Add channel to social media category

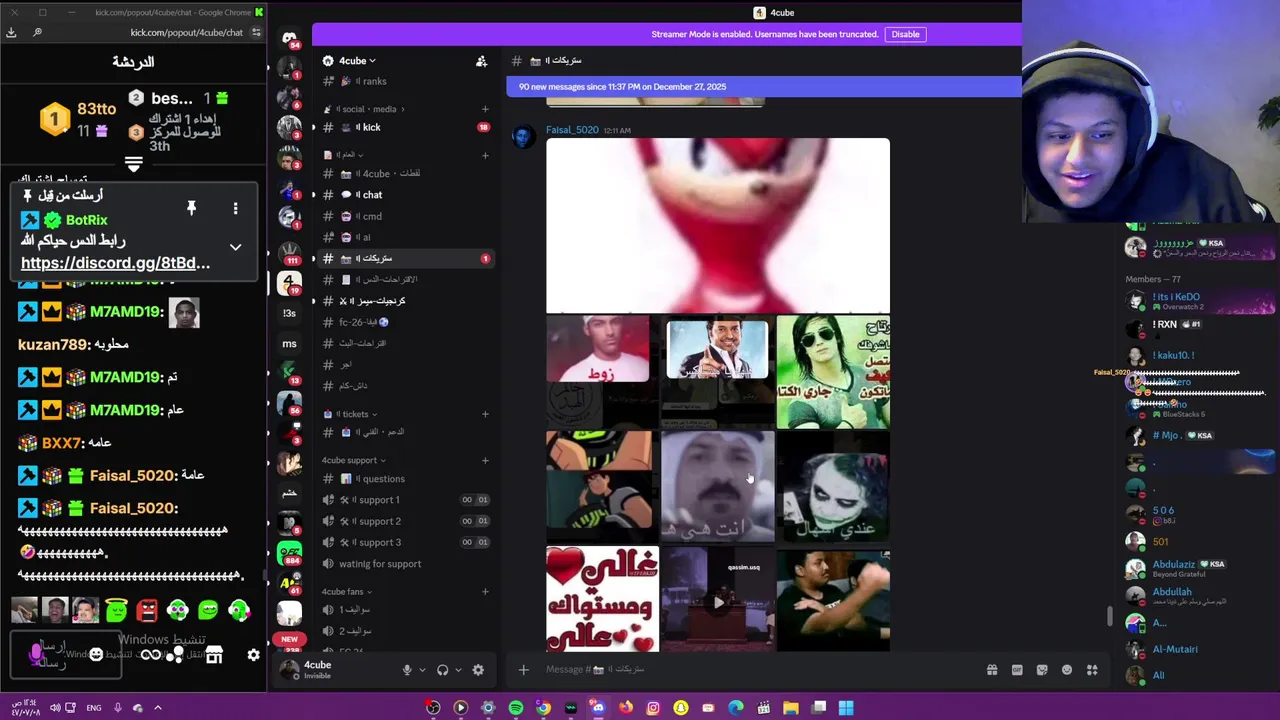485,109
